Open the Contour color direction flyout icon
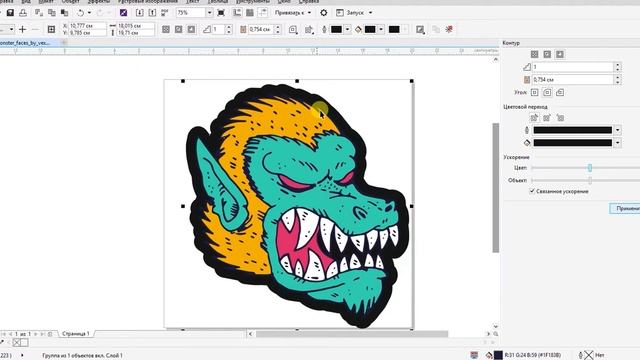 (309, 29)
